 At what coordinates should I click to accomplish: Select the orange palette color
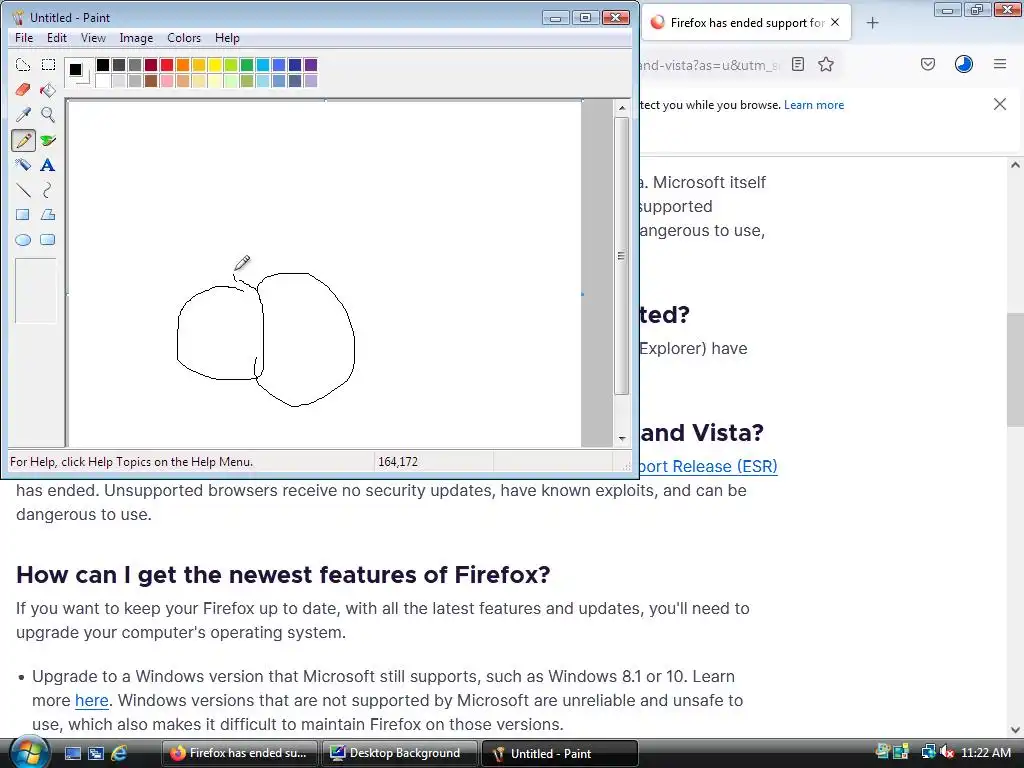(x=183, y=65)
